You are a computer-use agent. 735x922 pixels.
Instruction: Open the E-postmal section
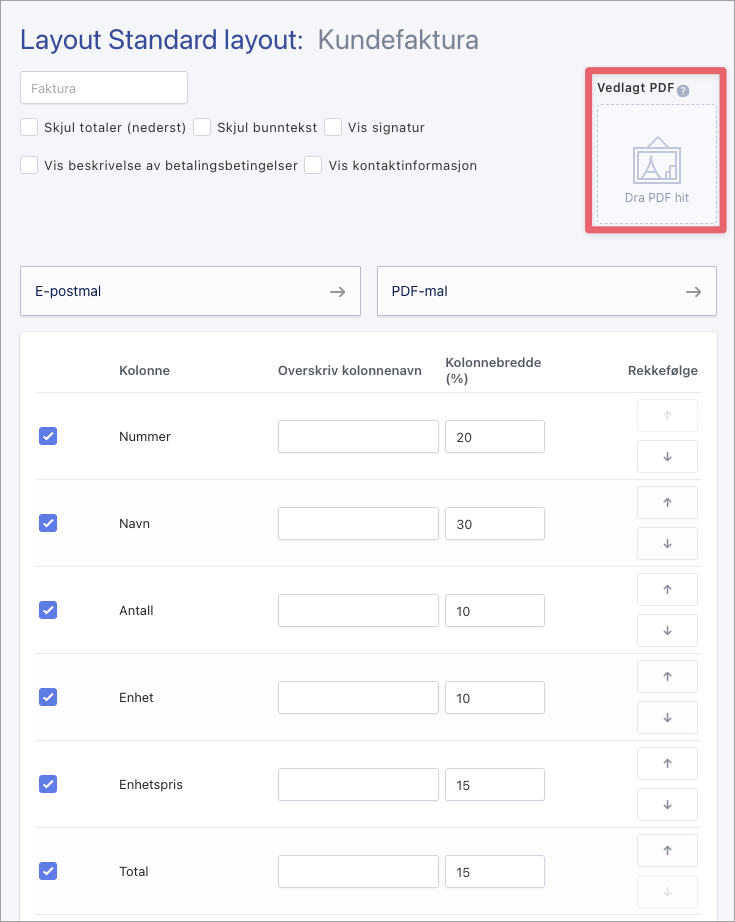pyautogui.click(x=190, y=292)
